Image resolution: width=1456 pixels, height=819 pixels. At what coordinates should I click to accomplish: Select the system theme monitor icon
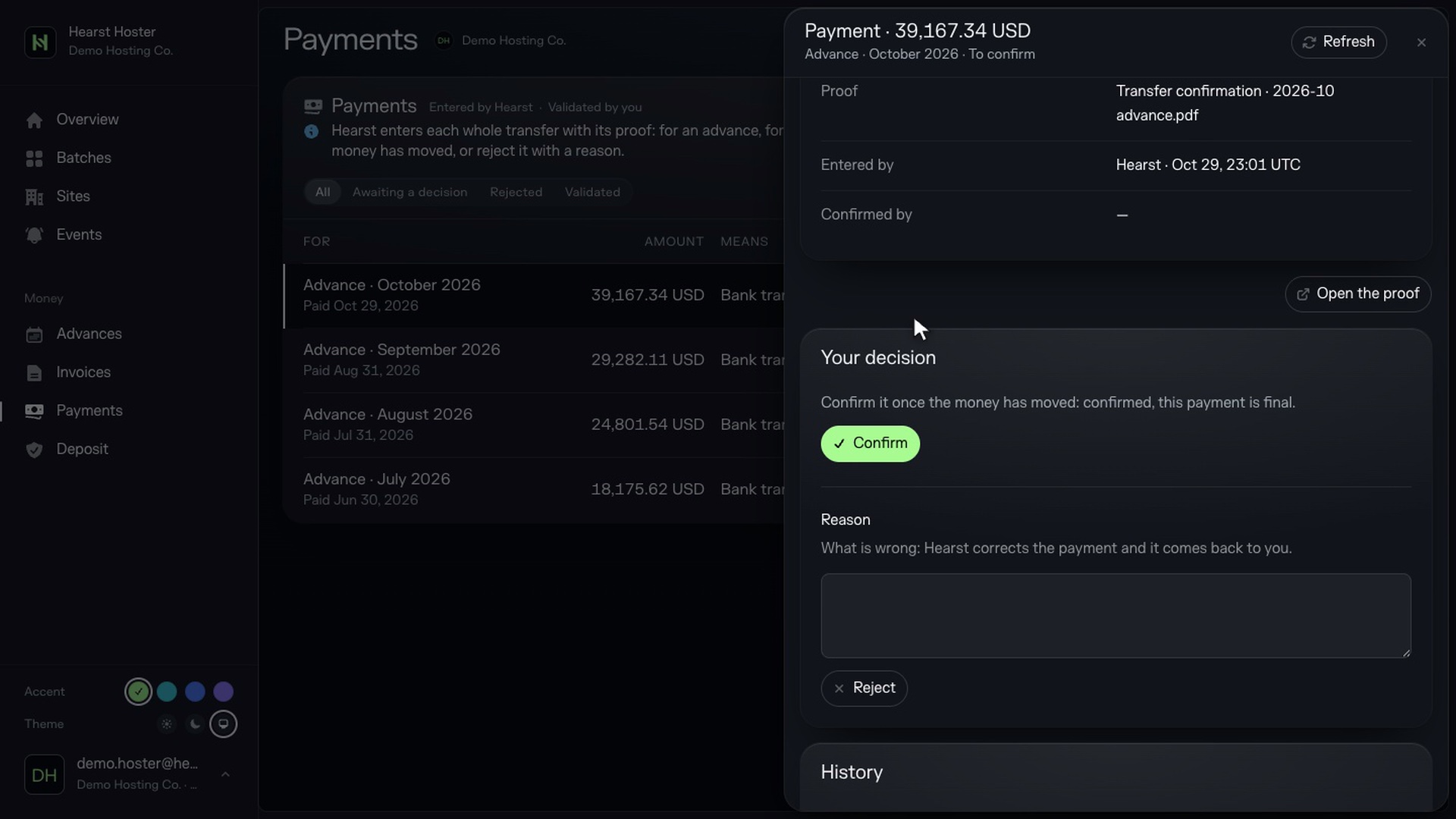click(223, 724)
